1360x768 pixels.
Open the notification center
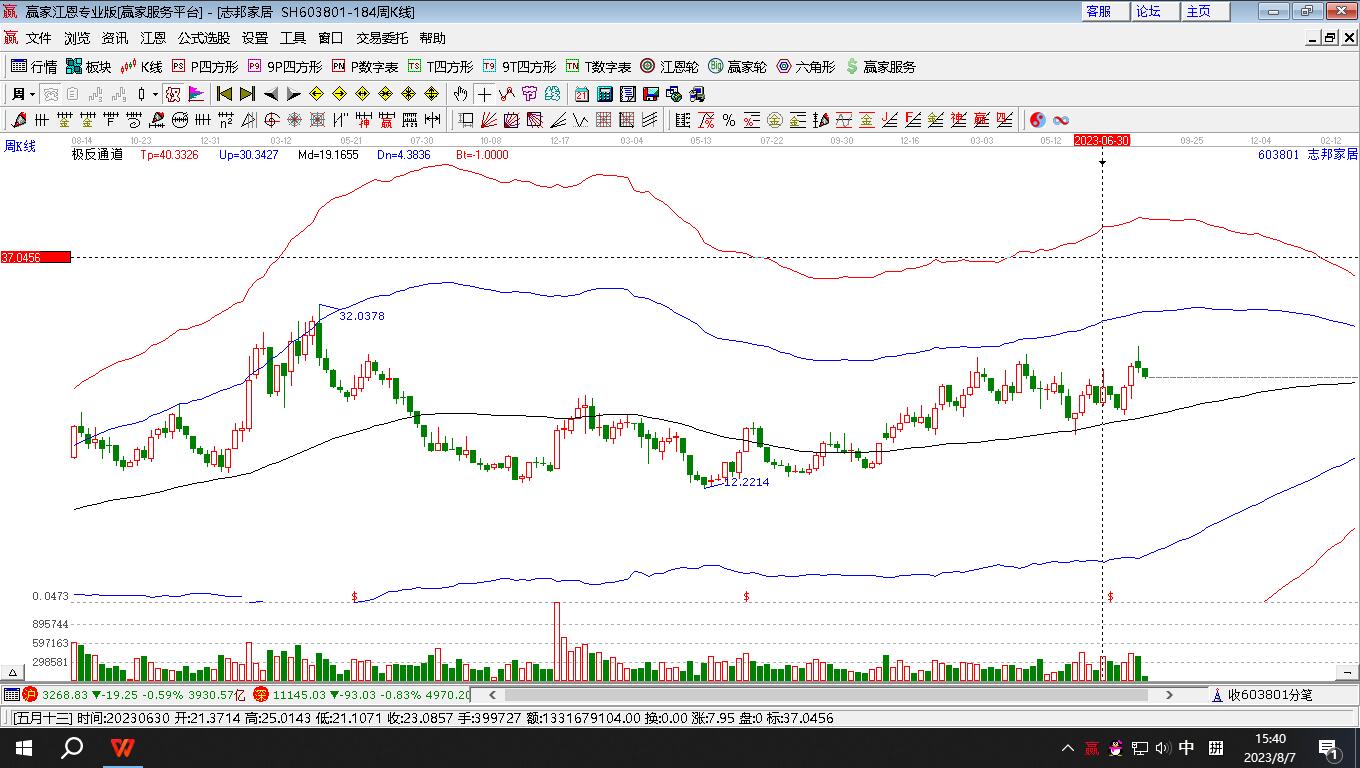pos(1329,748)
